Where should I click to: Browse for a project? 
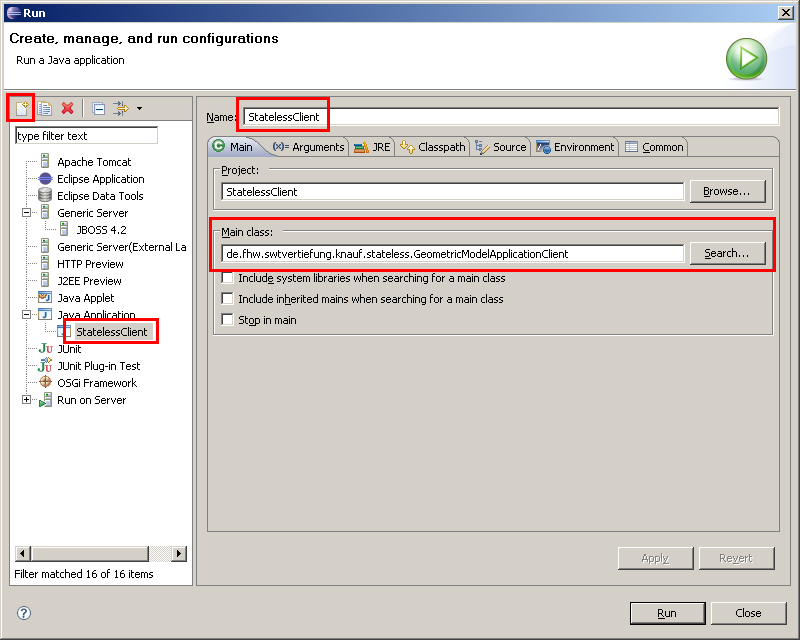point(727,191)
